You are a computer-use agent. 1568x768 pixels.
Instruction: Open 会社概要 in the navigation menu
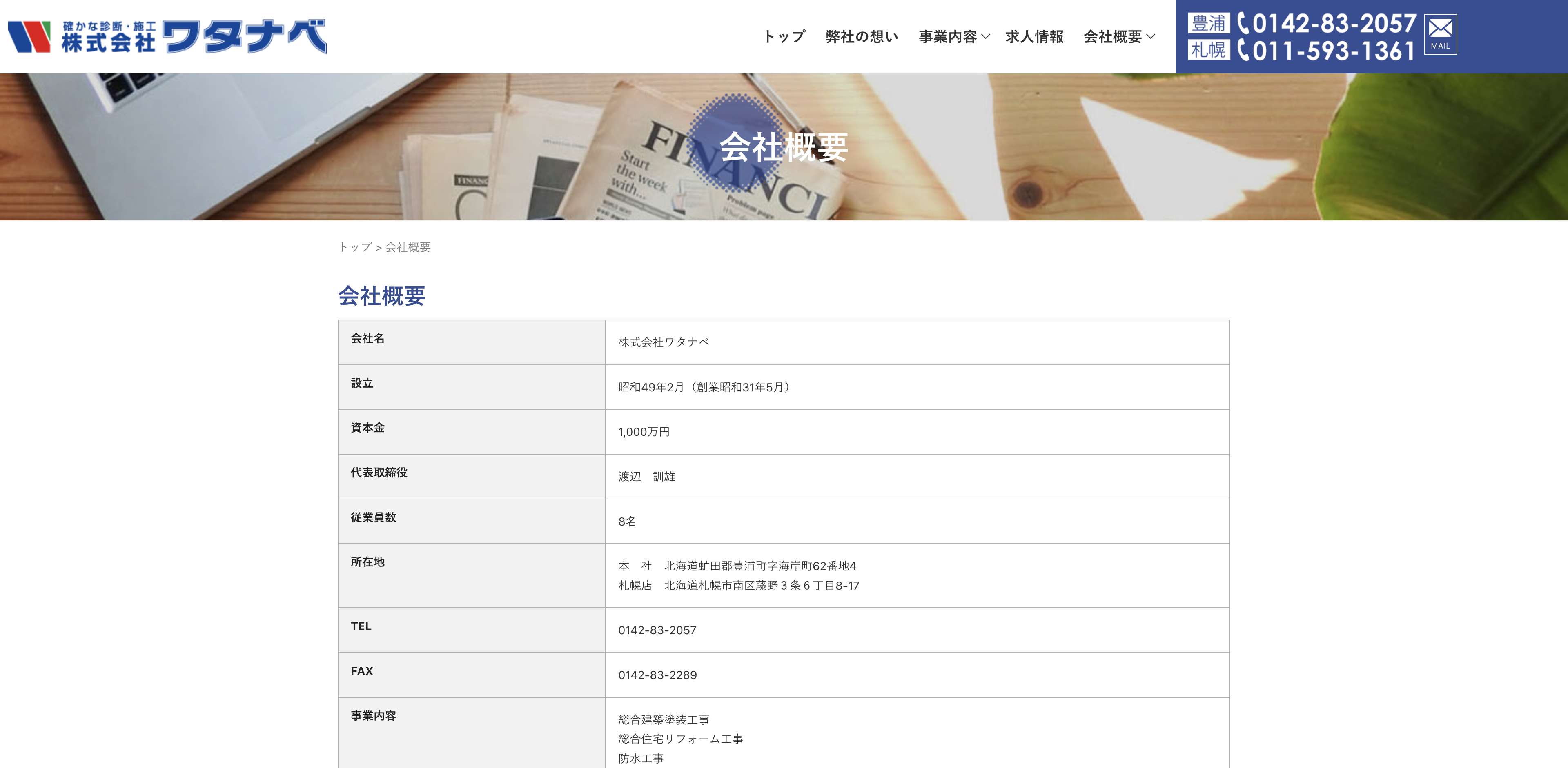click(1113, 36)
